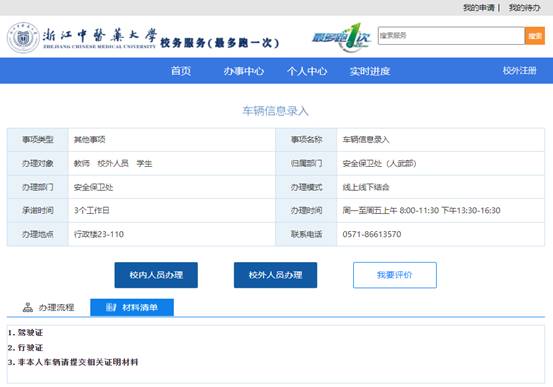Open 我的待办 link at top
The image size is (553, 387).
(x=524, y=8)
